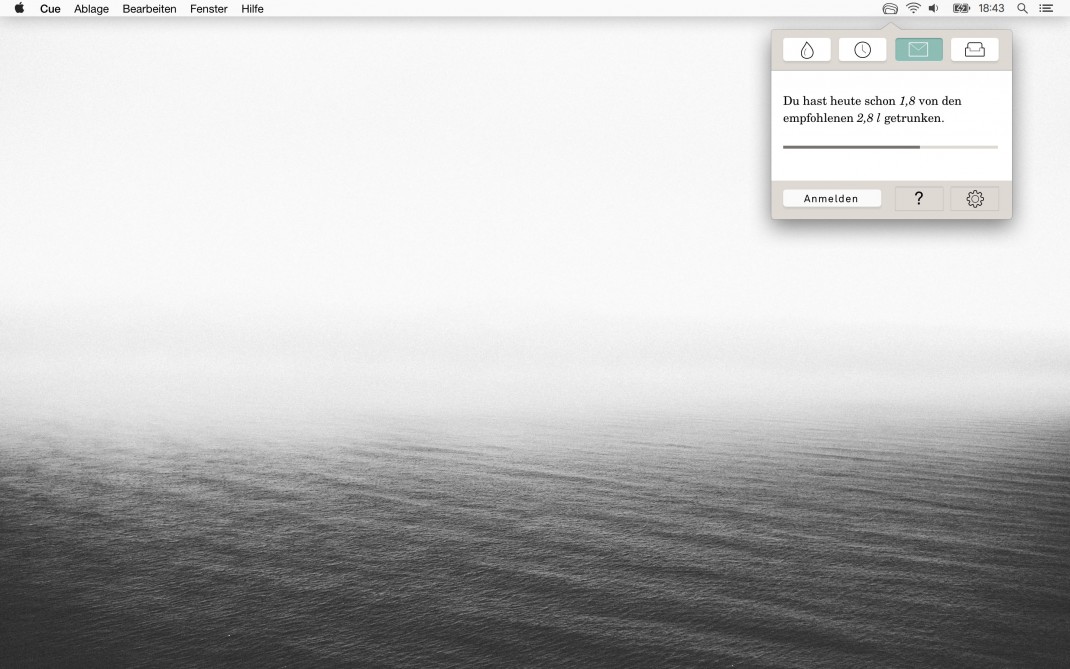
Task: Open the battery status menu
Action: [x=961, y=9]
